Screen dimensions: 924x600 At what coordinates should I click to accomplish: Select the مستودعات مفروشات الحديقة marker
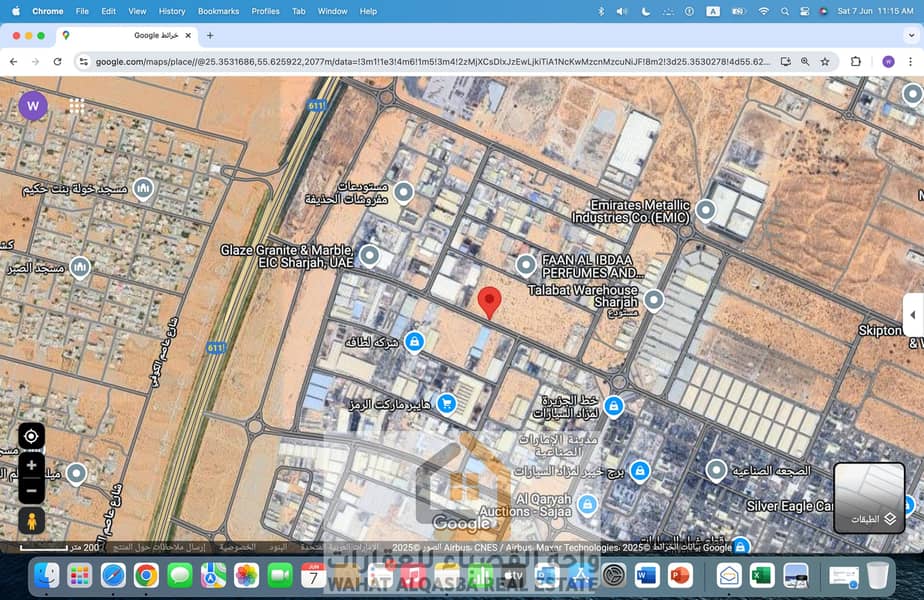pyautogui.click(x=404, y=192)
